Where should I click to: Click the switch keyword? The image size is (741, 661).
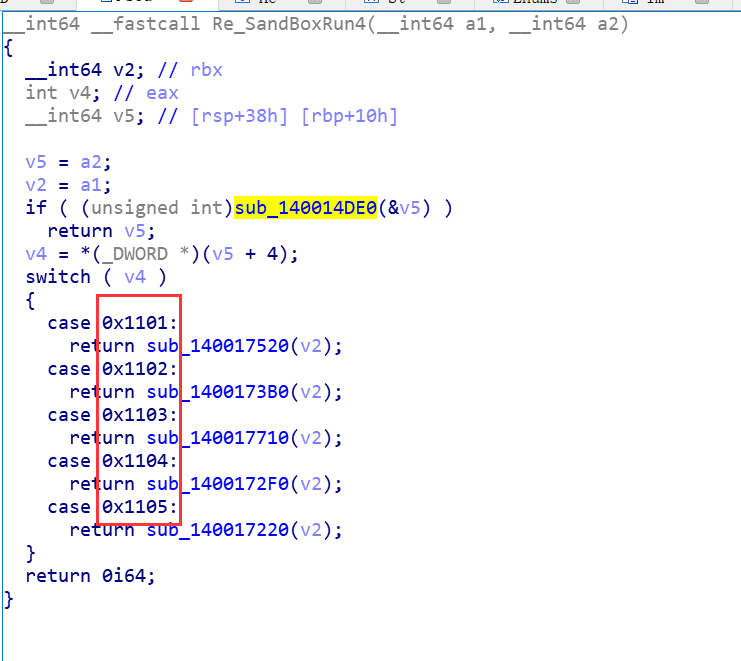point(58,277)
